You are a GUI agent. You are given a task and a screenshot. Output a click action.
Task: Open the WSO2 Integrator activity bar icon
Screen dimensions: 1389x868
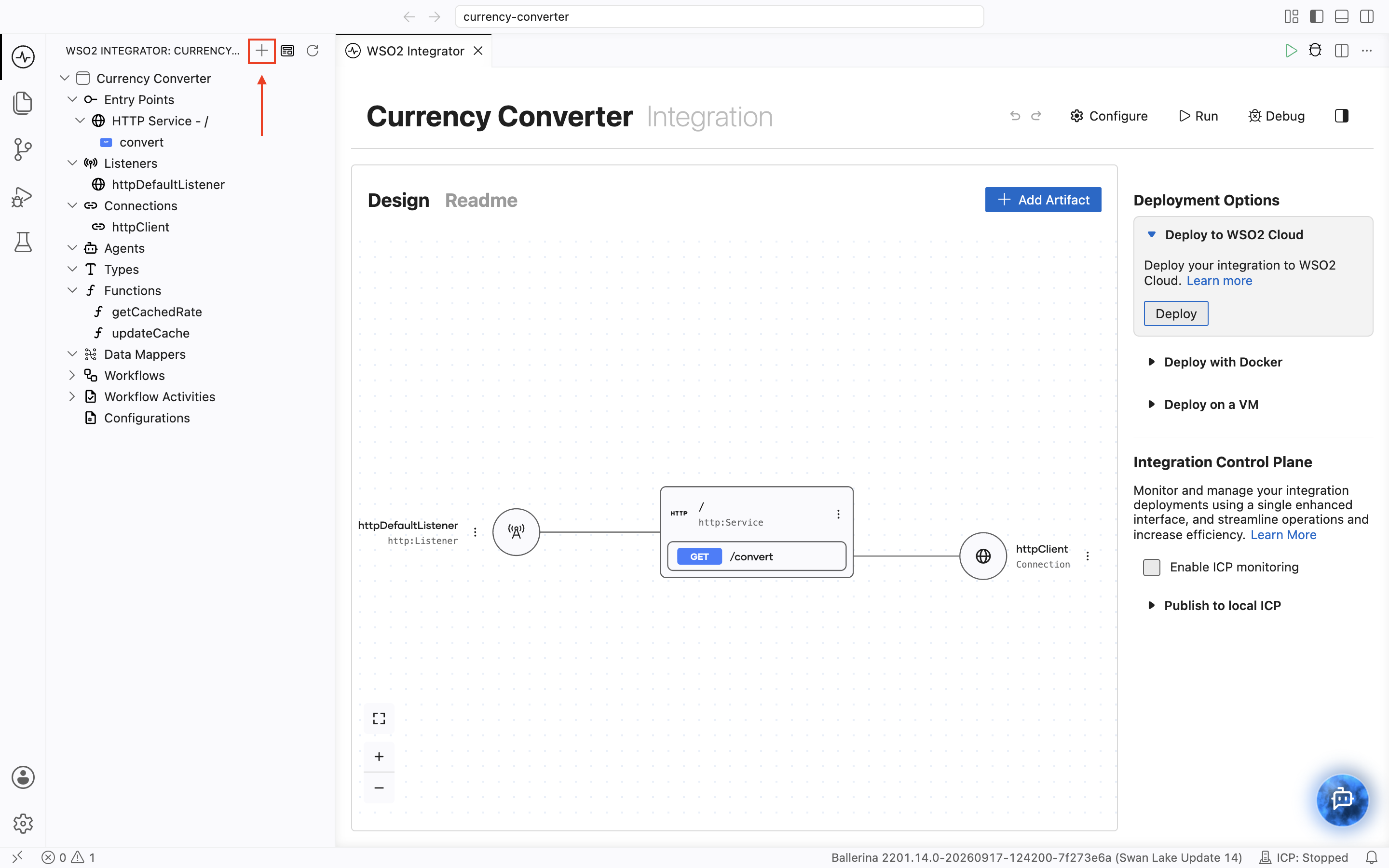pos(23,57)
